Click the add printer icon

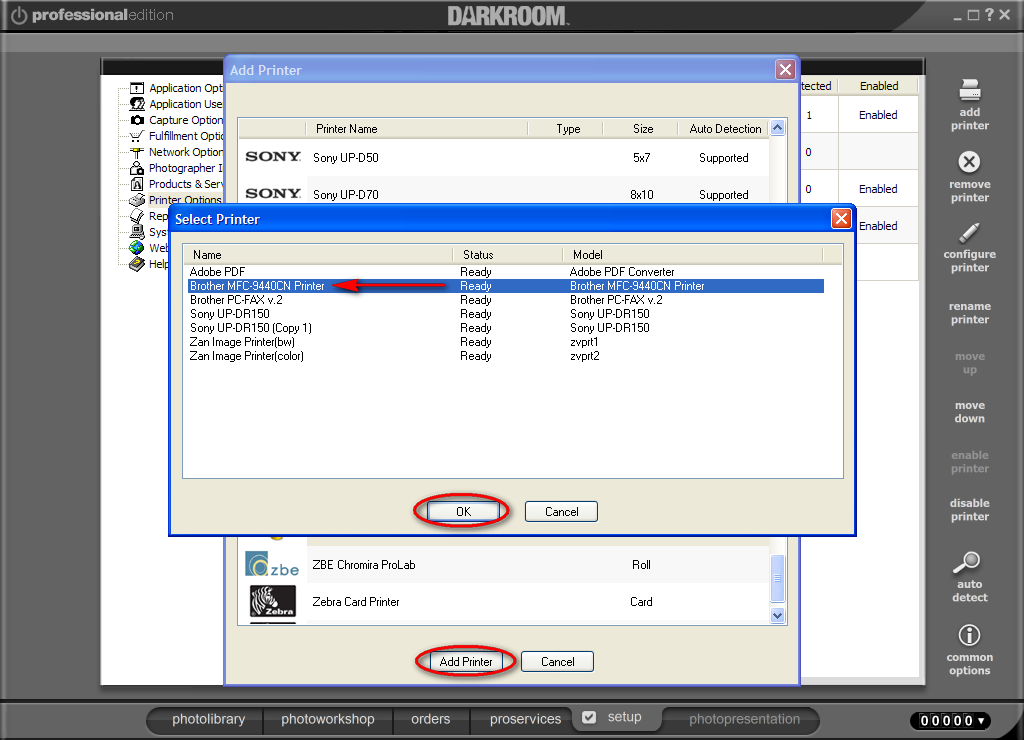pos(970,90)
